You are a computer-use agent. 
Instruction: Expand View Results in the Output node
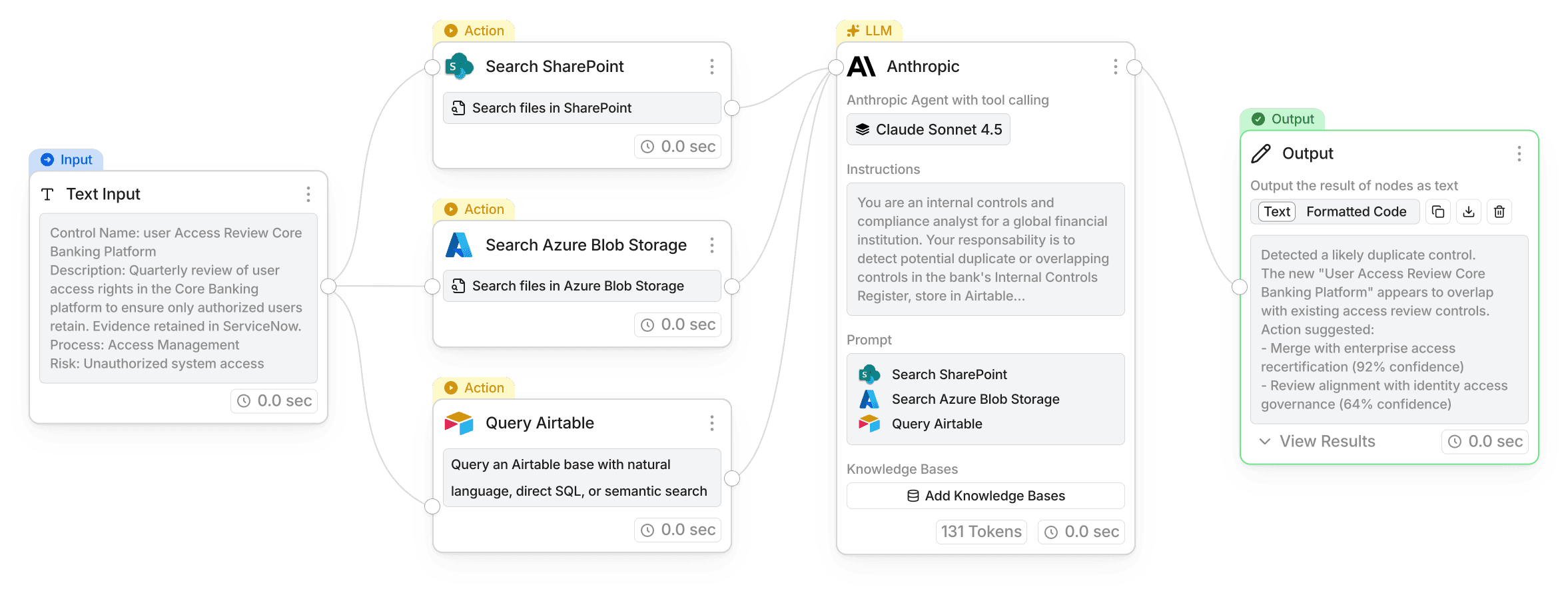(x=1316, y=442)
